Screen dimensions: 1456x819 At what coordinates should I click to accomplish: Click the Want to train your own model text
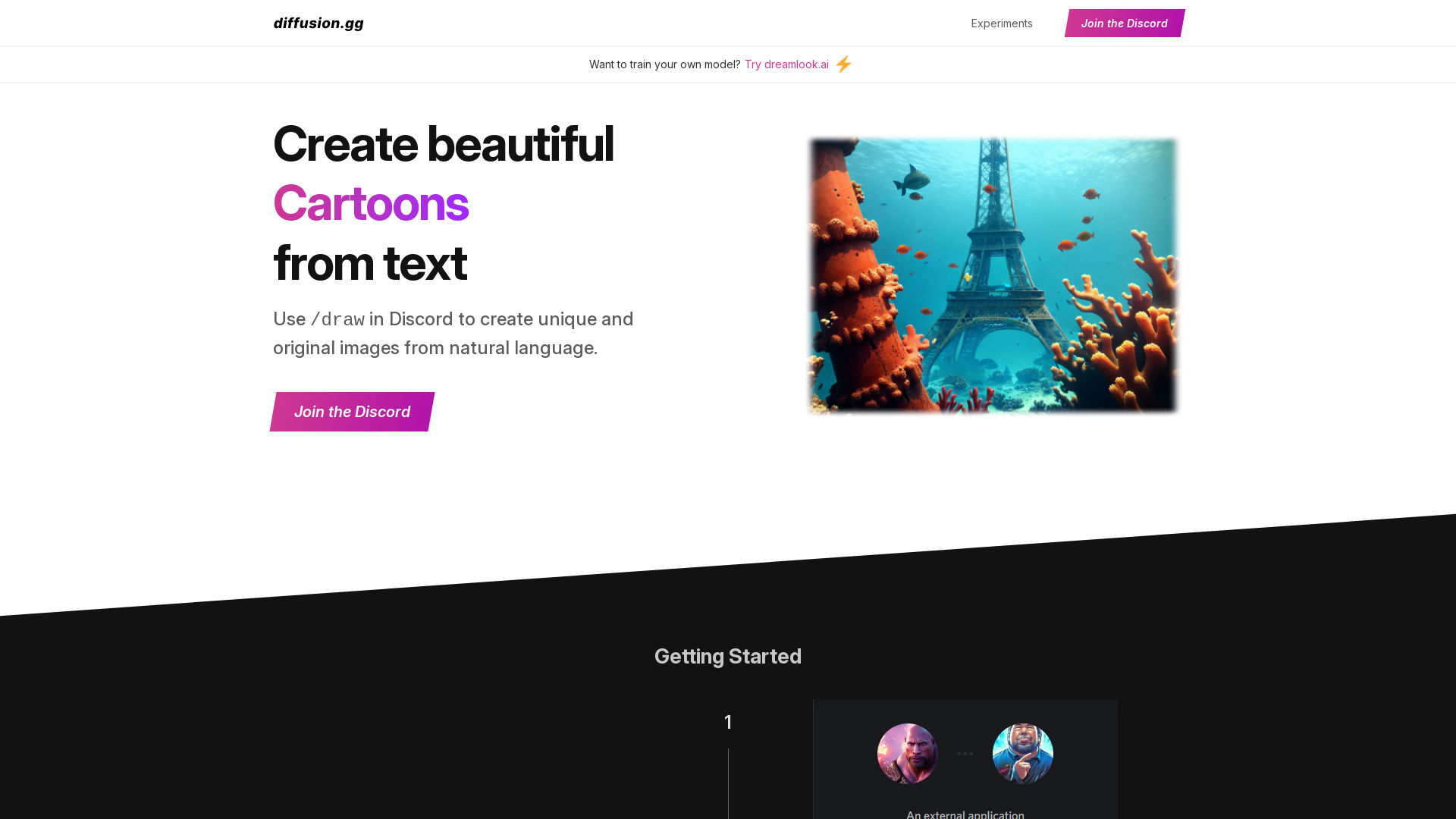664,64
